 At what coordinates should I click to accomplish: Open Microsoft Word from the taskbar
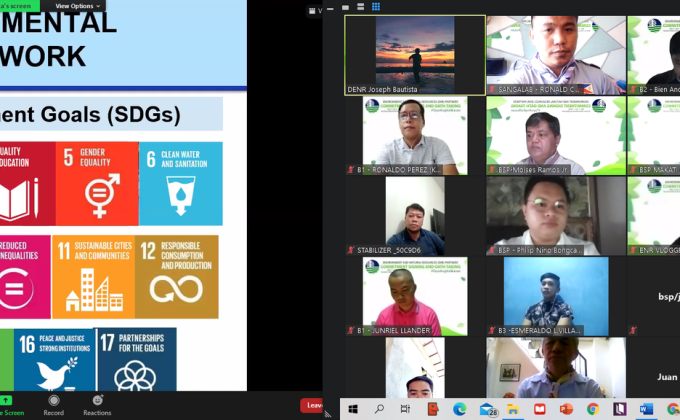(645, 409)
